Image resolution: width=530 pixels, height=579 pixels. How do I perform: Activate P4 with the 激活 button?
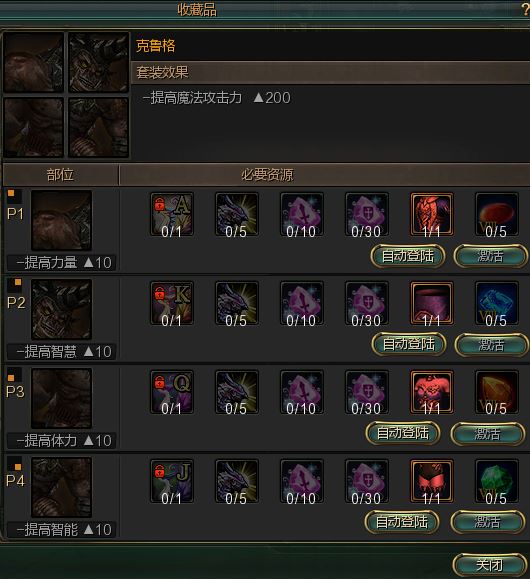(488, 522)
